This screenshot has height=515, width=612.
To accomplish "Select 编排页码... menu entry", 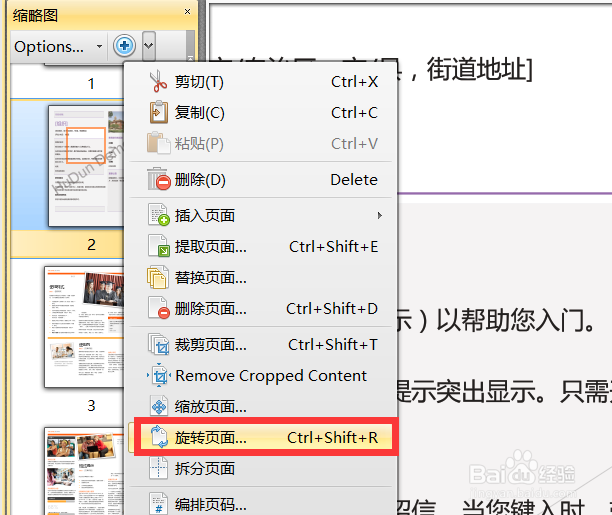I will click(261, 504).
